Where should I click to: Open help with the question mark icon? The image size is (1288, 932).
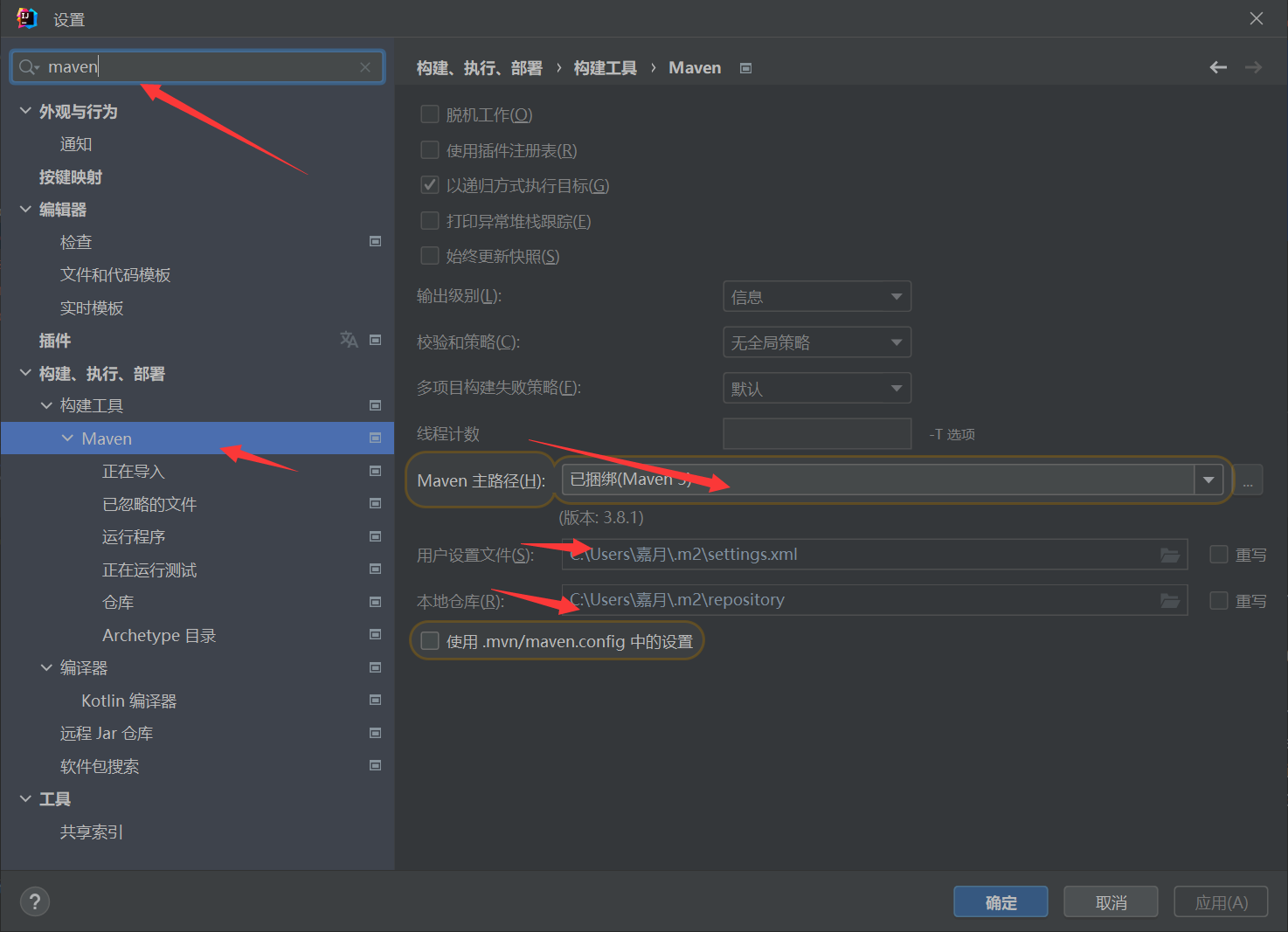tap(35, 901)
